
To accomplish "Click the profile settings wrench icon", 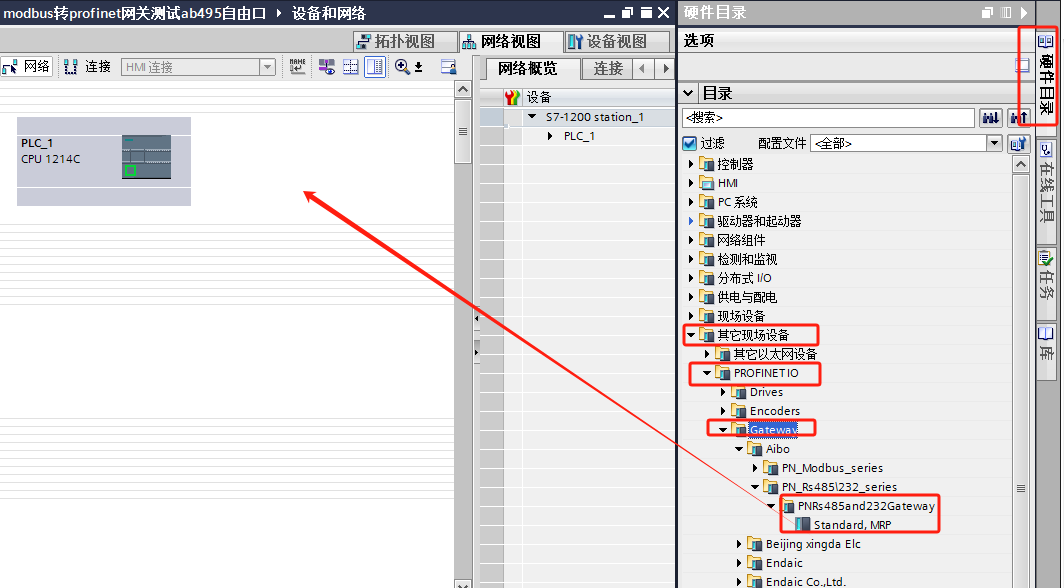I will (1018, 143).
